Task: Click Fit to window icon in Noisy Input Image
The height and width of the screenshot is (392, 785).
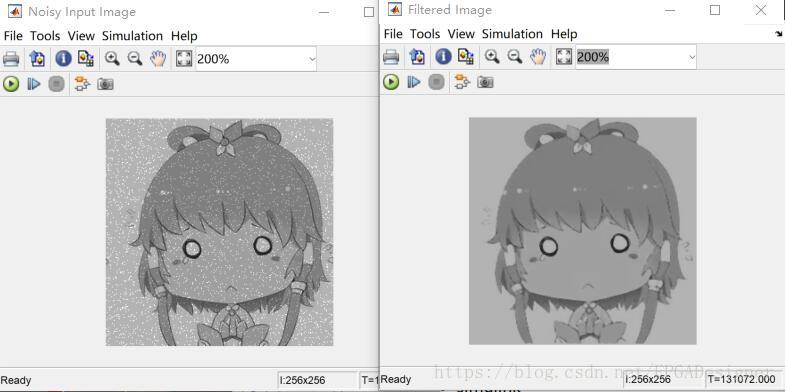Action: pos(184,59)
